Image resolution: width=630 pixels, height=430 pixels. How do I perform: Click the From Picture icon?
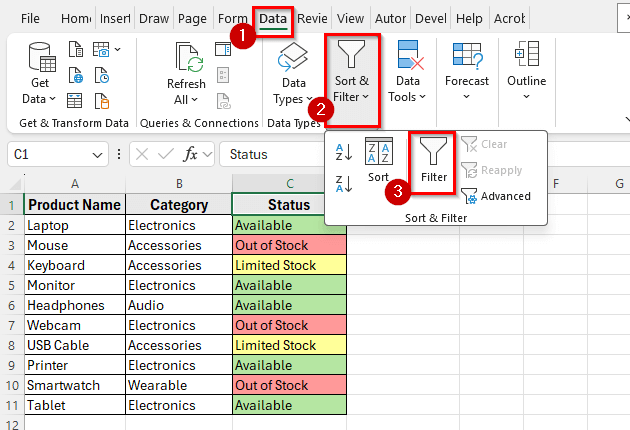[101, 49]
